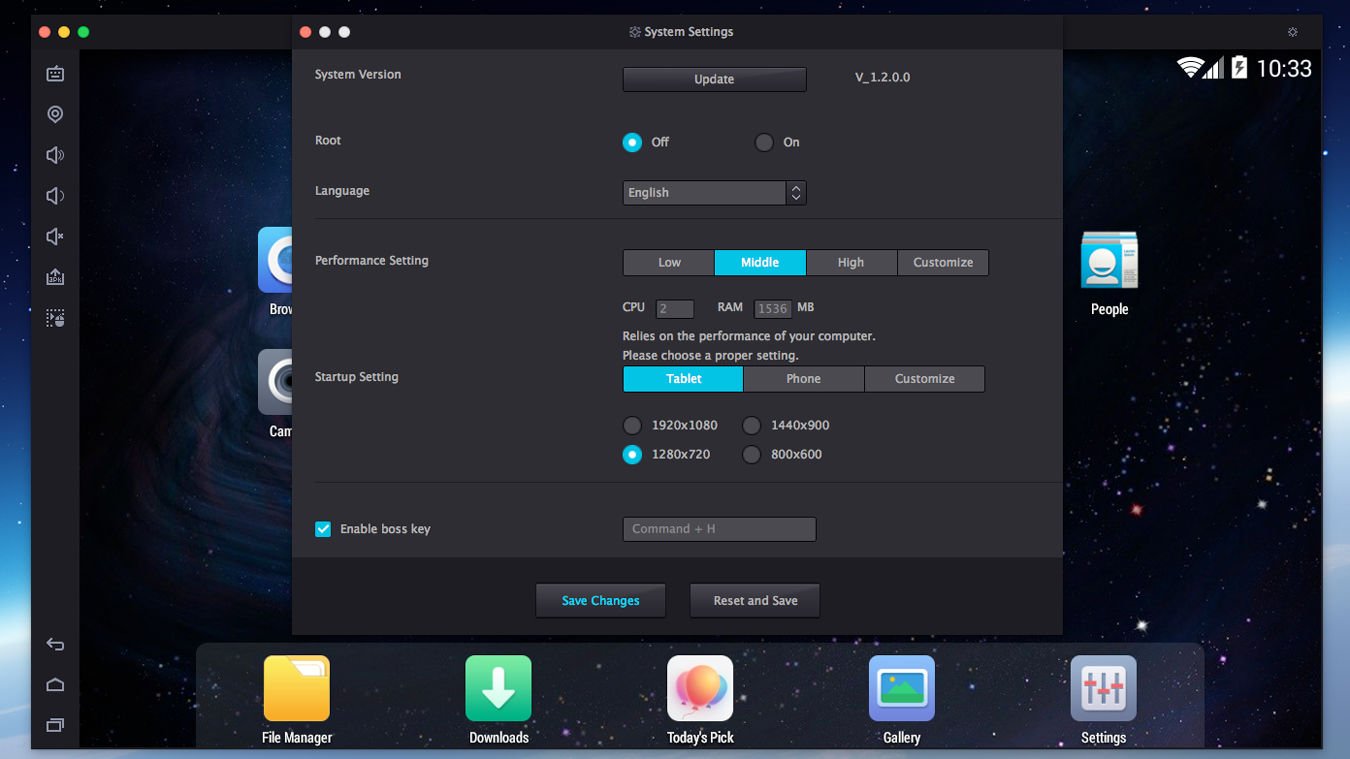Click the Android home icon

click(55, 685)
